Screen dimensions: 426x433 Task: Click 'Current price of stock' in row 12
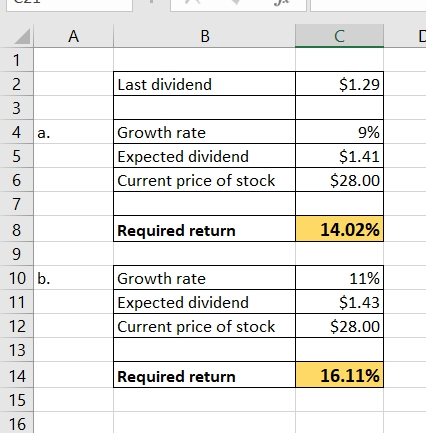pos(204,326)
